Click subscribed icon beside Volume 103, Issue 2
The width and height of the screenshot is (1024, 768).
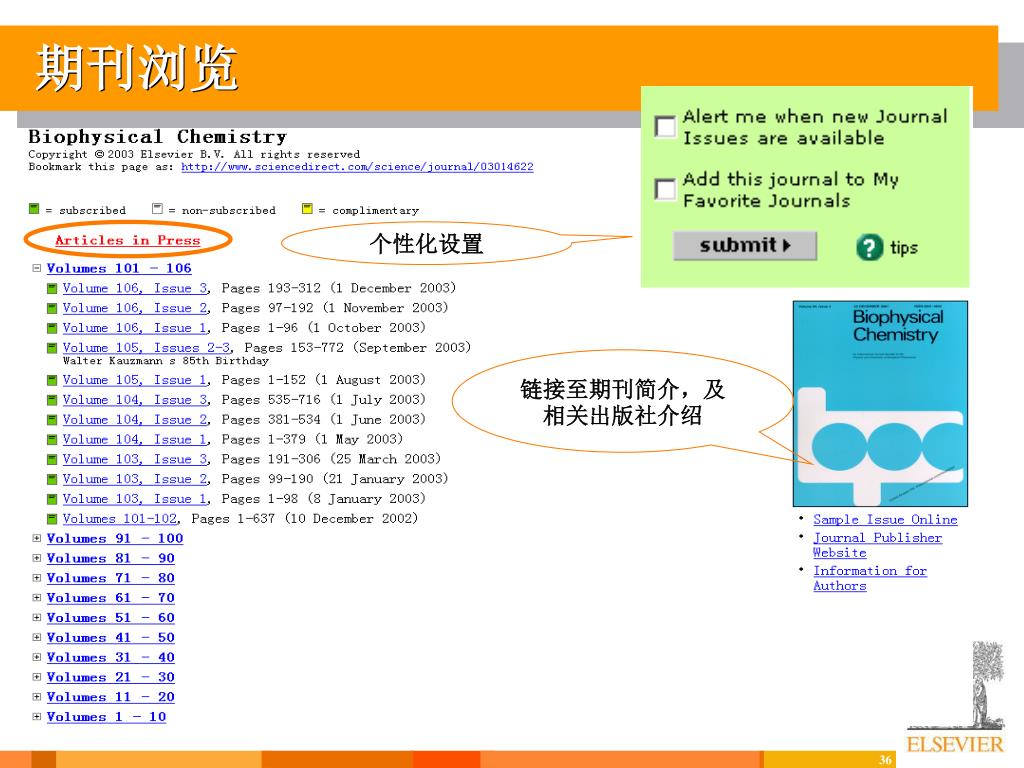click(x=52, y=479)
